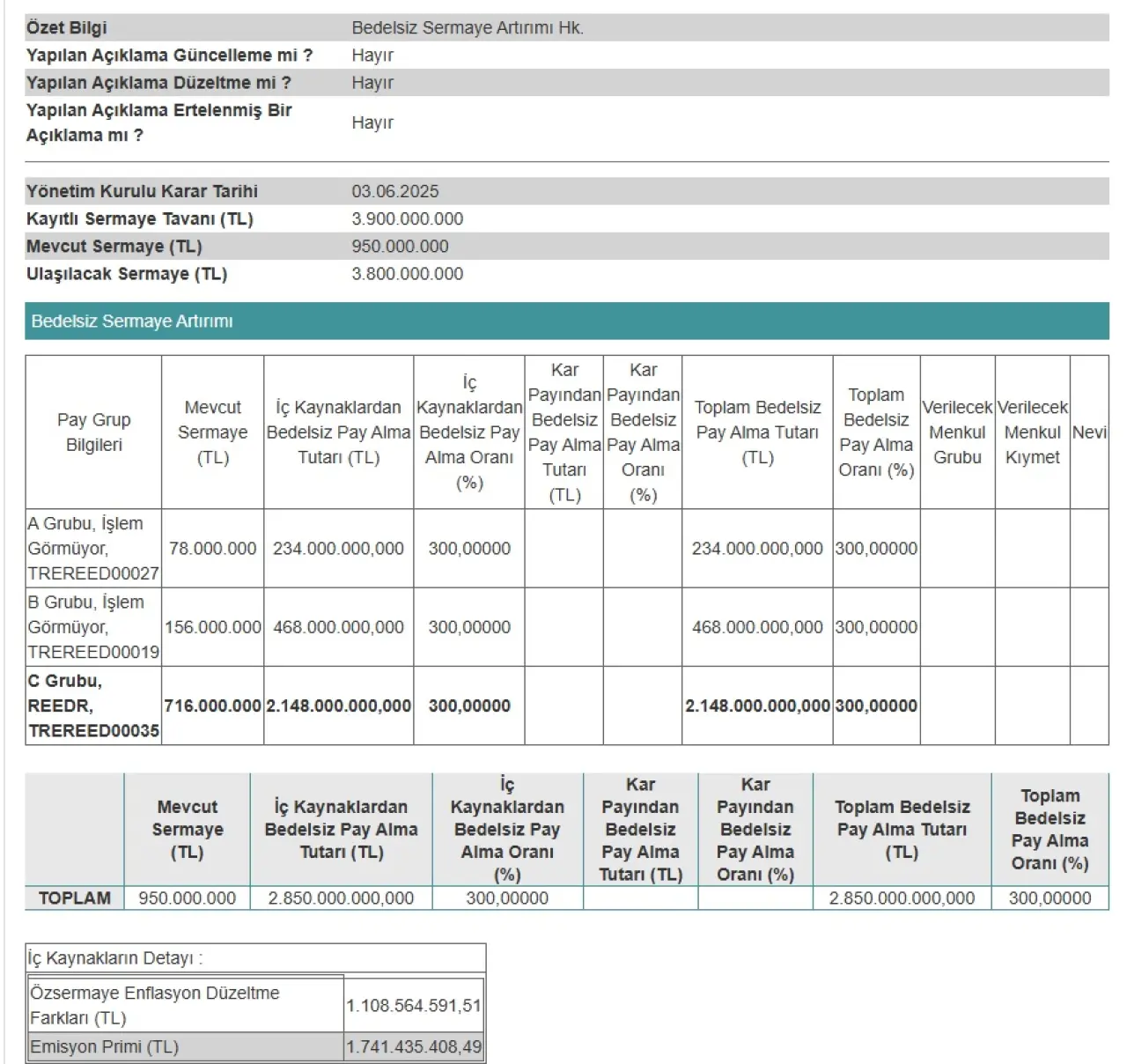Click the C Grubu REEDR group cell

(93, 706)
